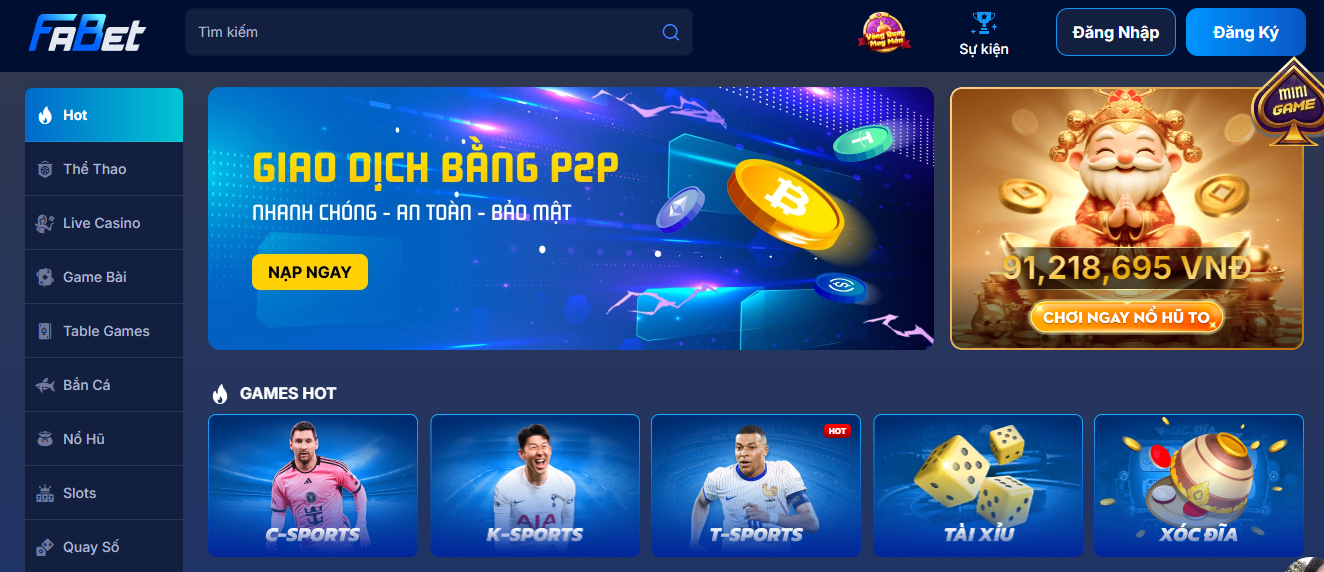Open Bắn Cá fish games
The height and width of the screenshot is (572, 1324).
(x=104, y=385)
